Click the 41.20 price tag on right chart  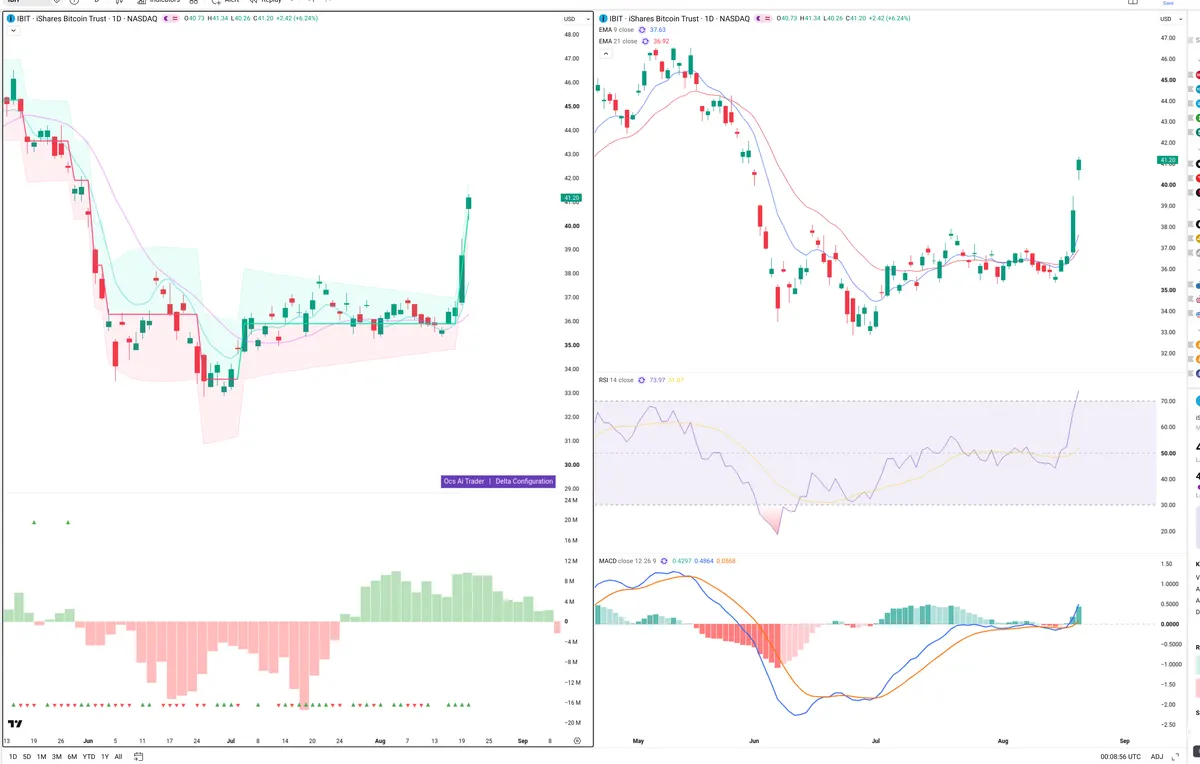pyautogui.click(x=1168, y=160)
